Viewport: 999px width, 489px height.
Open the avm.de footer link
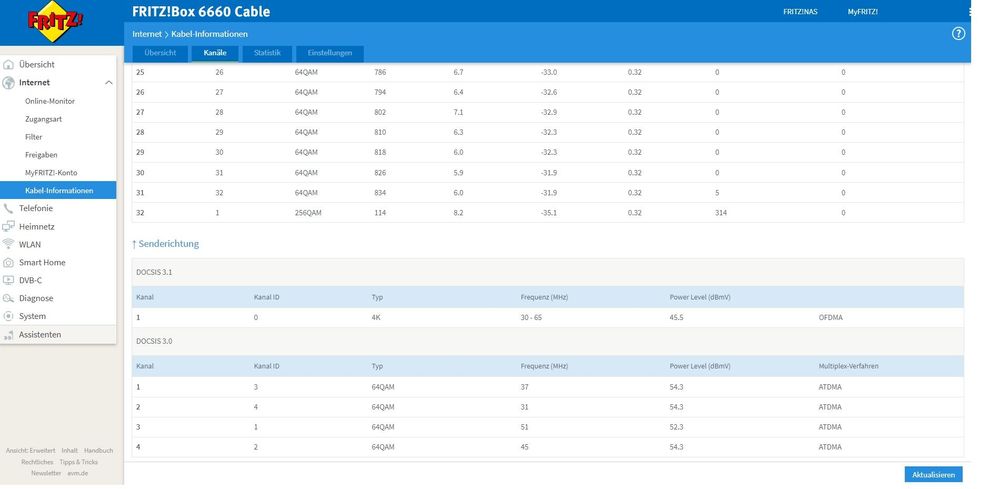78,473
